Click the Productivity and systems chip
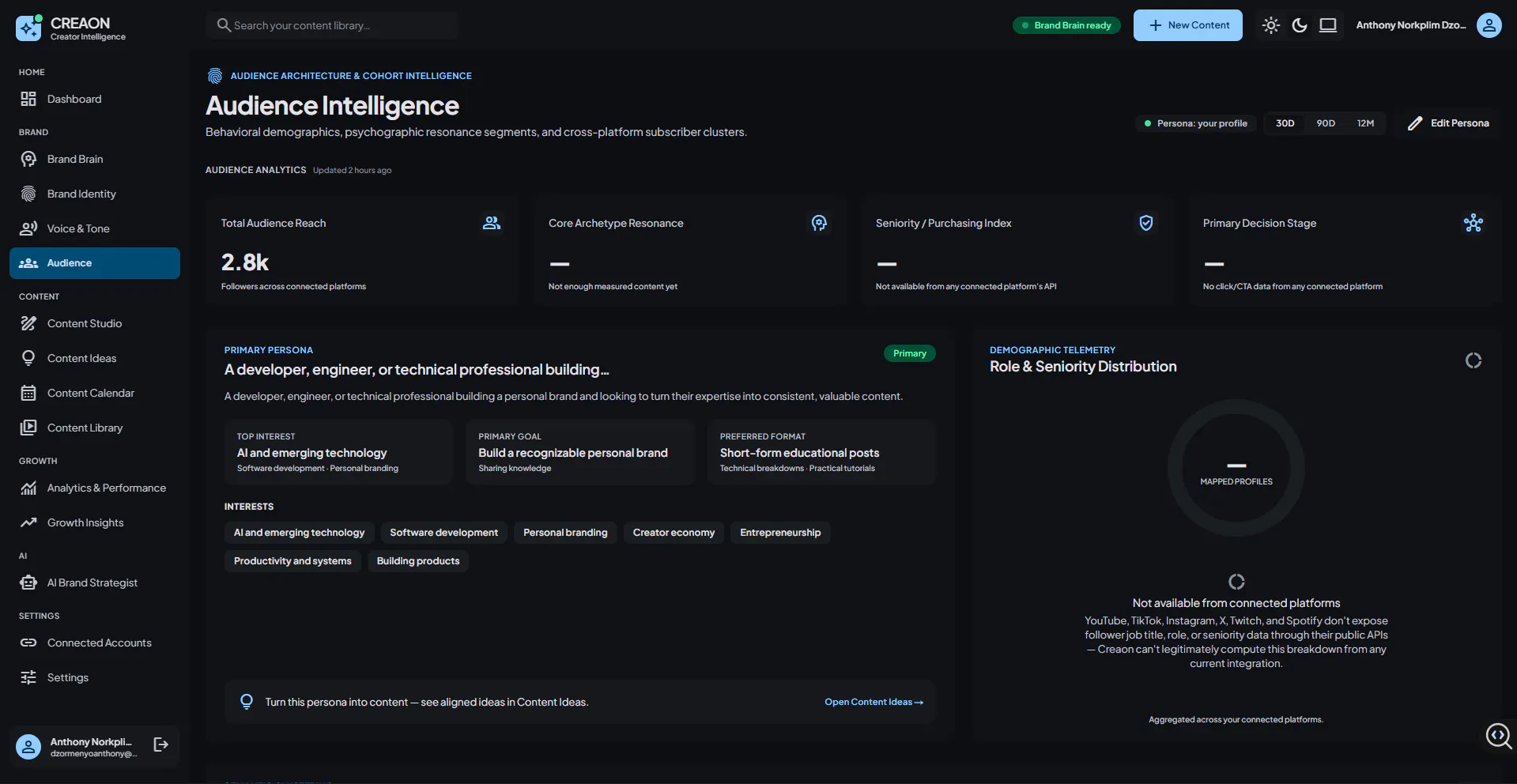The width and height of the screenshot is (1517, 784). coord(292,561)
